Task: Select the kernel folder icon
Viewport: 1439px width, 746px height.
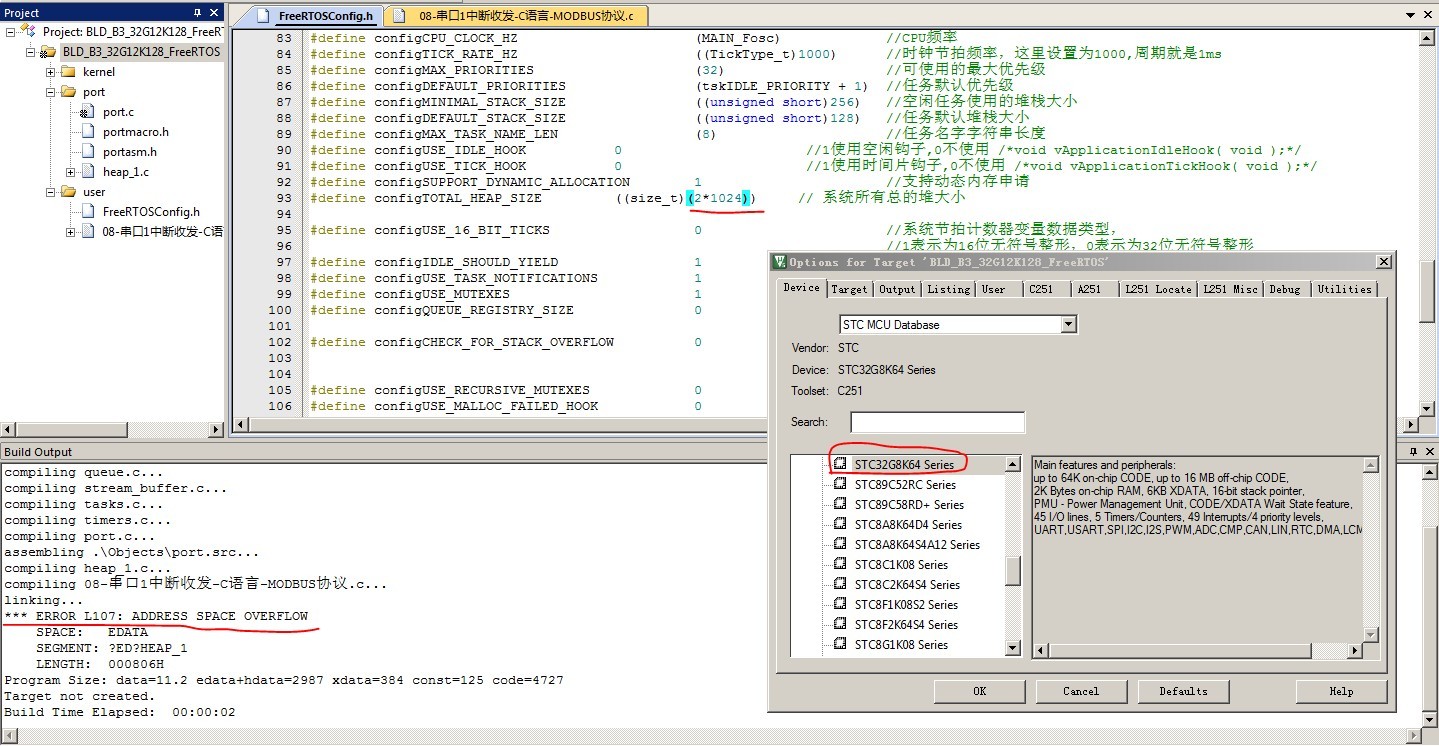Action: (68, 72)
